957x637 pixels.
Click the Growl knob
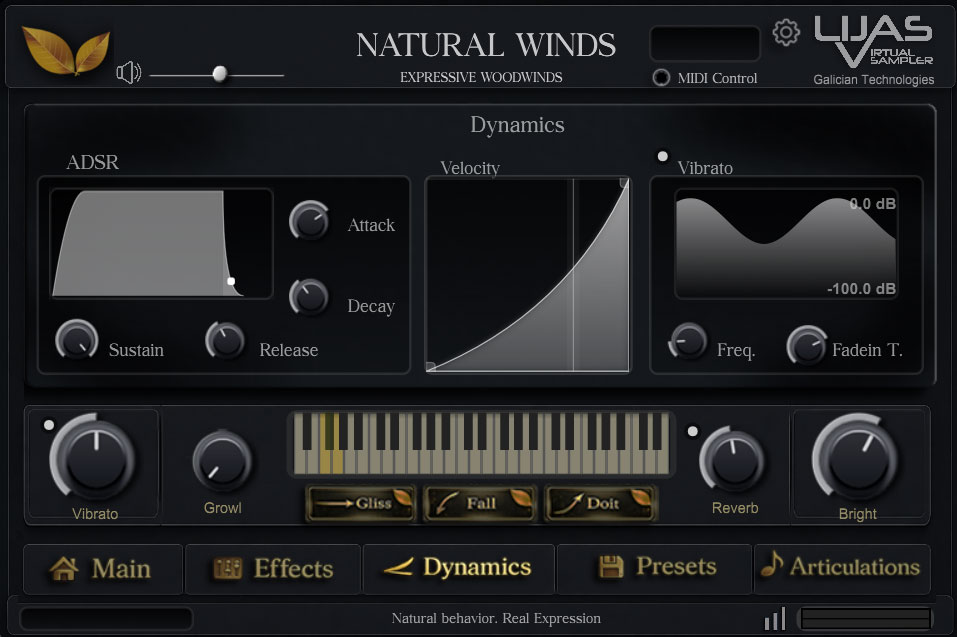222,462
